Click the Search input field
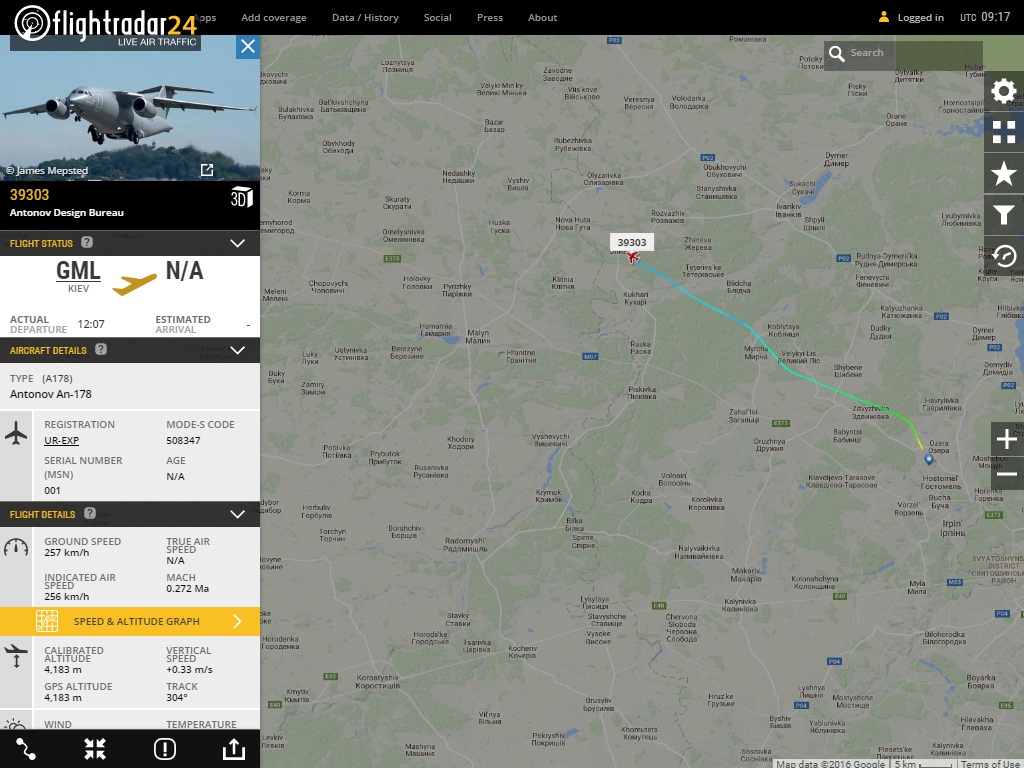This screenshot has width=1024, height=768. 903,53
